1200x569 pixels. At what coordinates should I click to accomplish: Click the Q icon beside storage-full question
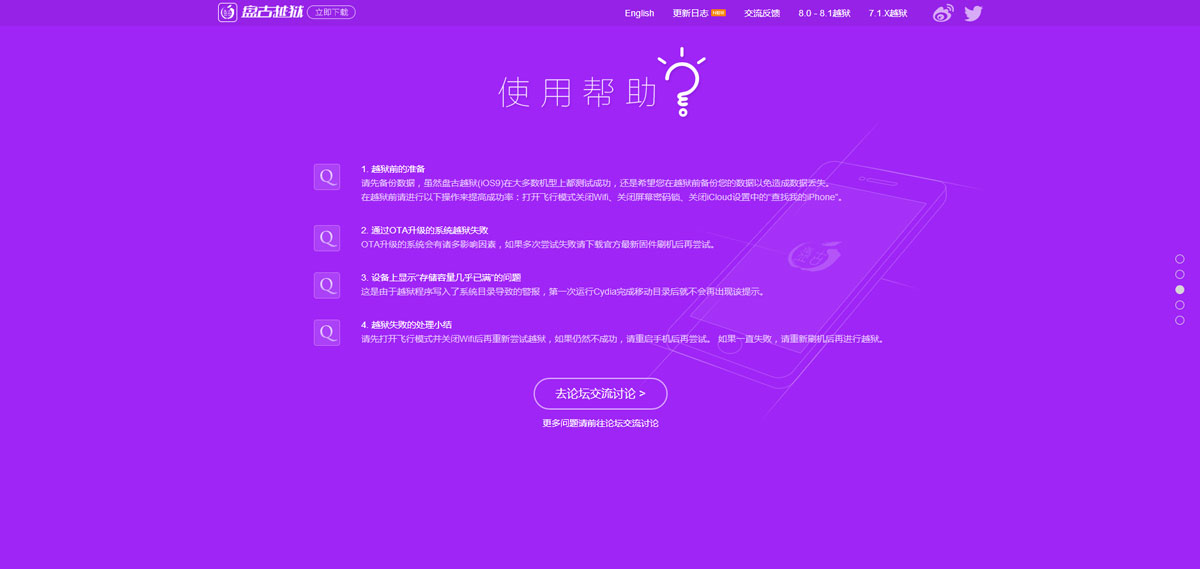pos(327,285)
